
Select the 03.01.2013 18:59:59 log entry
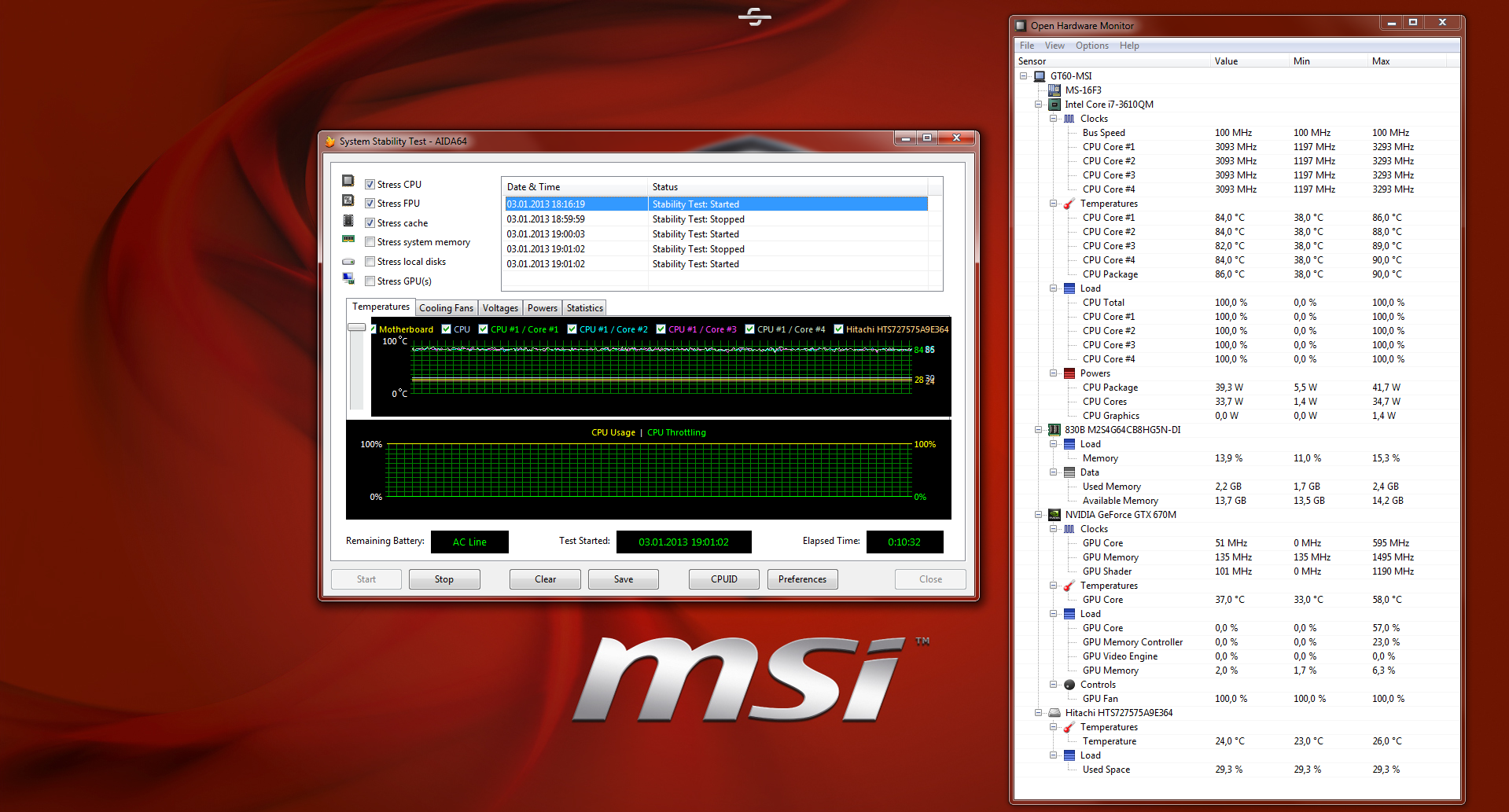click(716, 219)
